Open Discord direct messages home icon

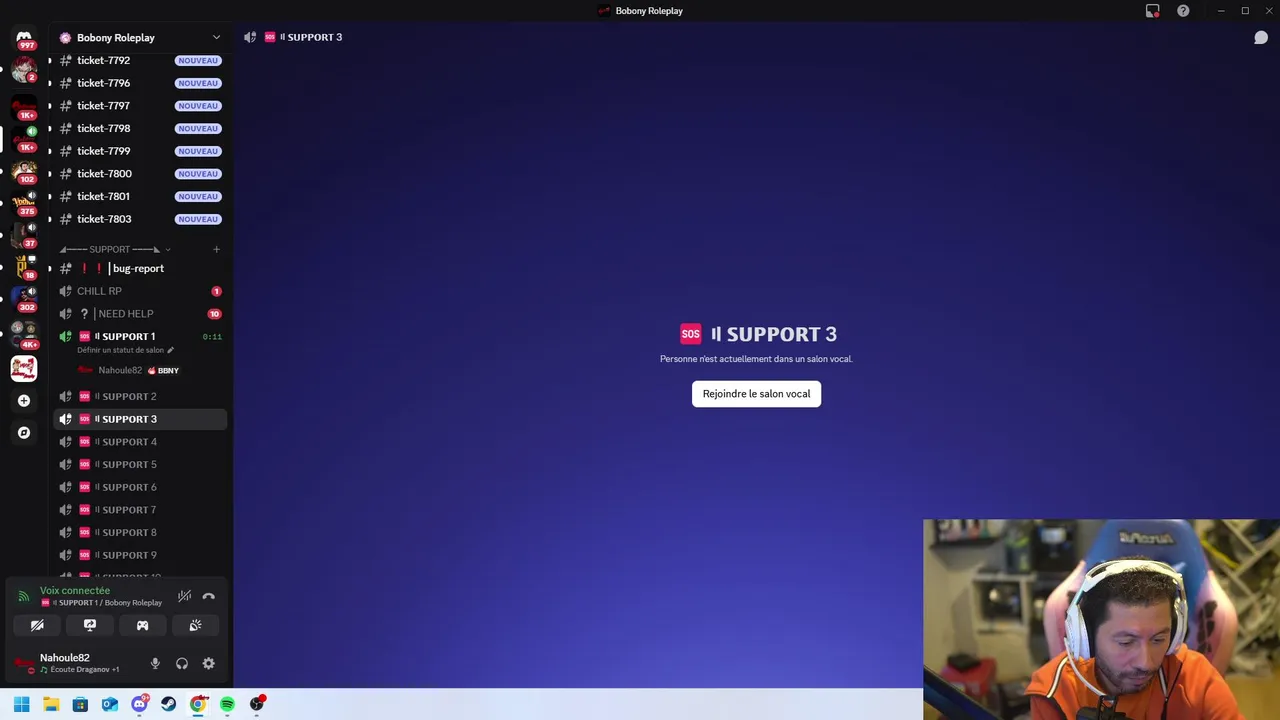(24, 38)
